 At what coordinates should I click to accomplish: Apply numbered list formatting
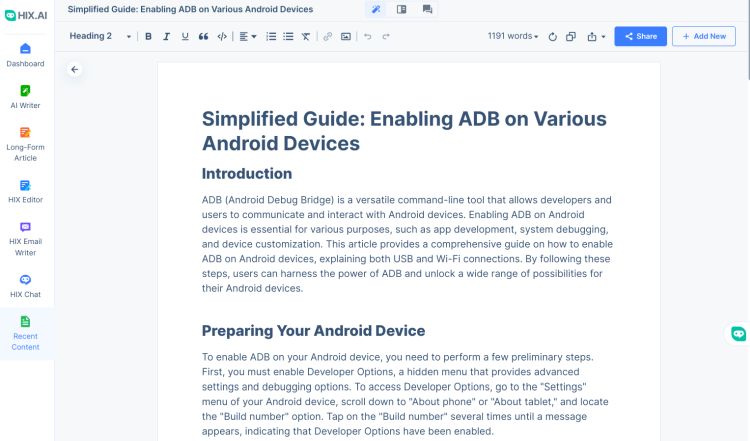271,36
